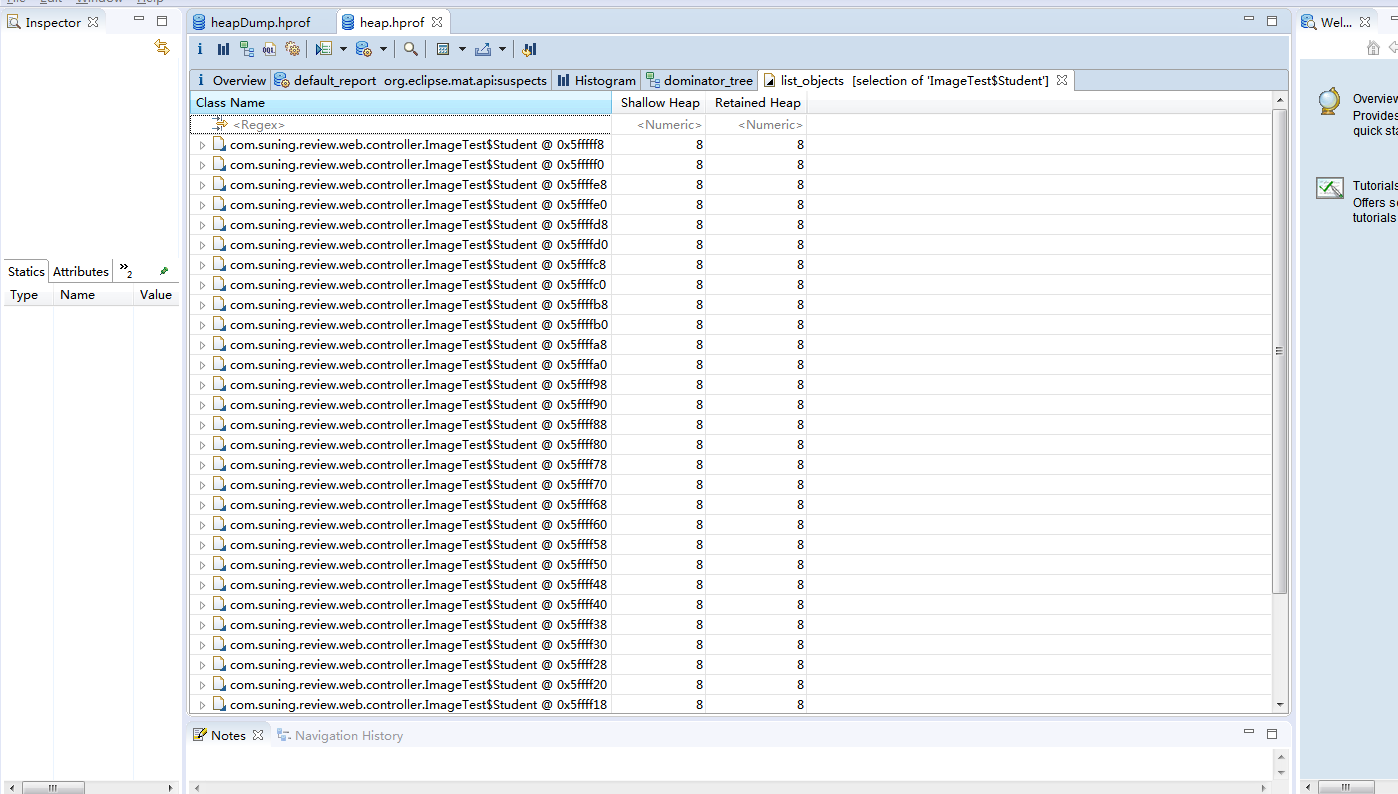Click the Class Name Regex filter field

click(400, 125)
